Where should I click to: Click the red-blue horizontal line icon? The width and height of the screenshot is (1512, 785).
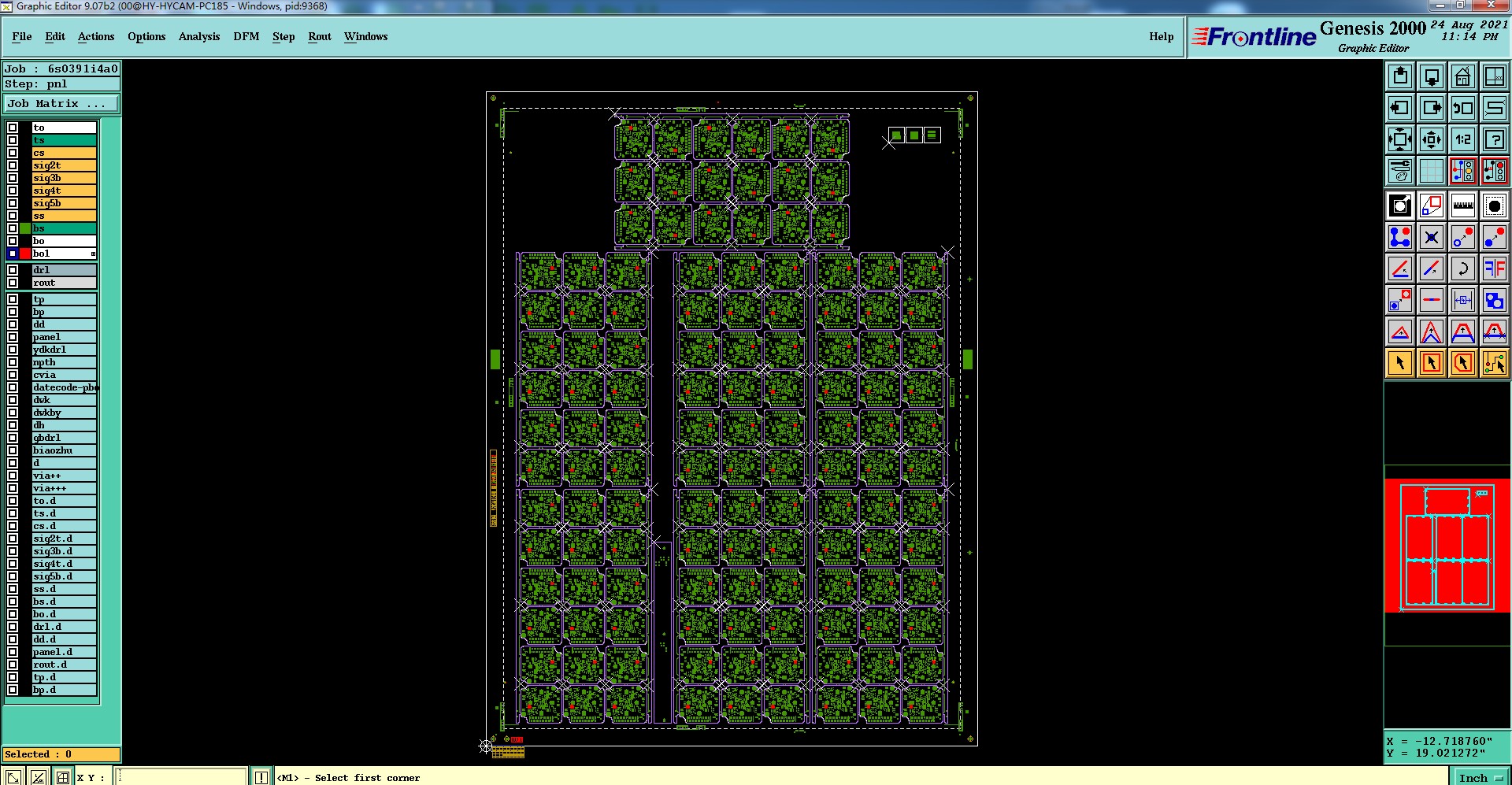pos(1432,300)
